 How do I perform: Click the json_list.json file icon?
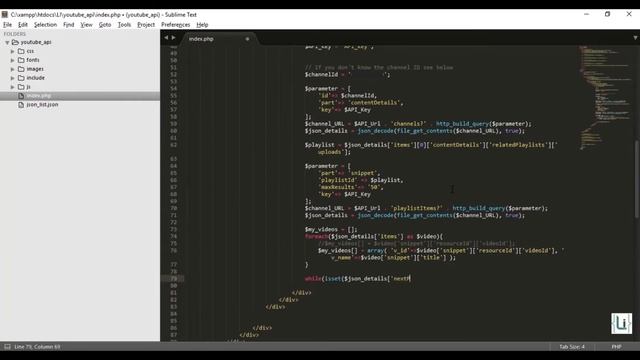click(21, 105)
